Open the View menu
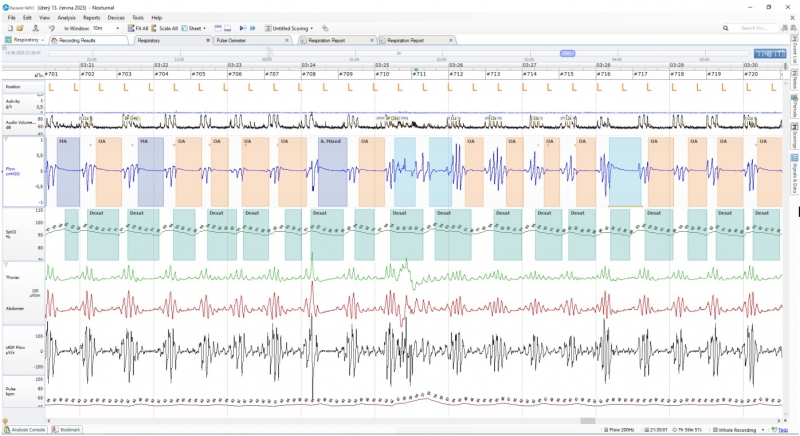The image size is (800, 436). [44, 18]
